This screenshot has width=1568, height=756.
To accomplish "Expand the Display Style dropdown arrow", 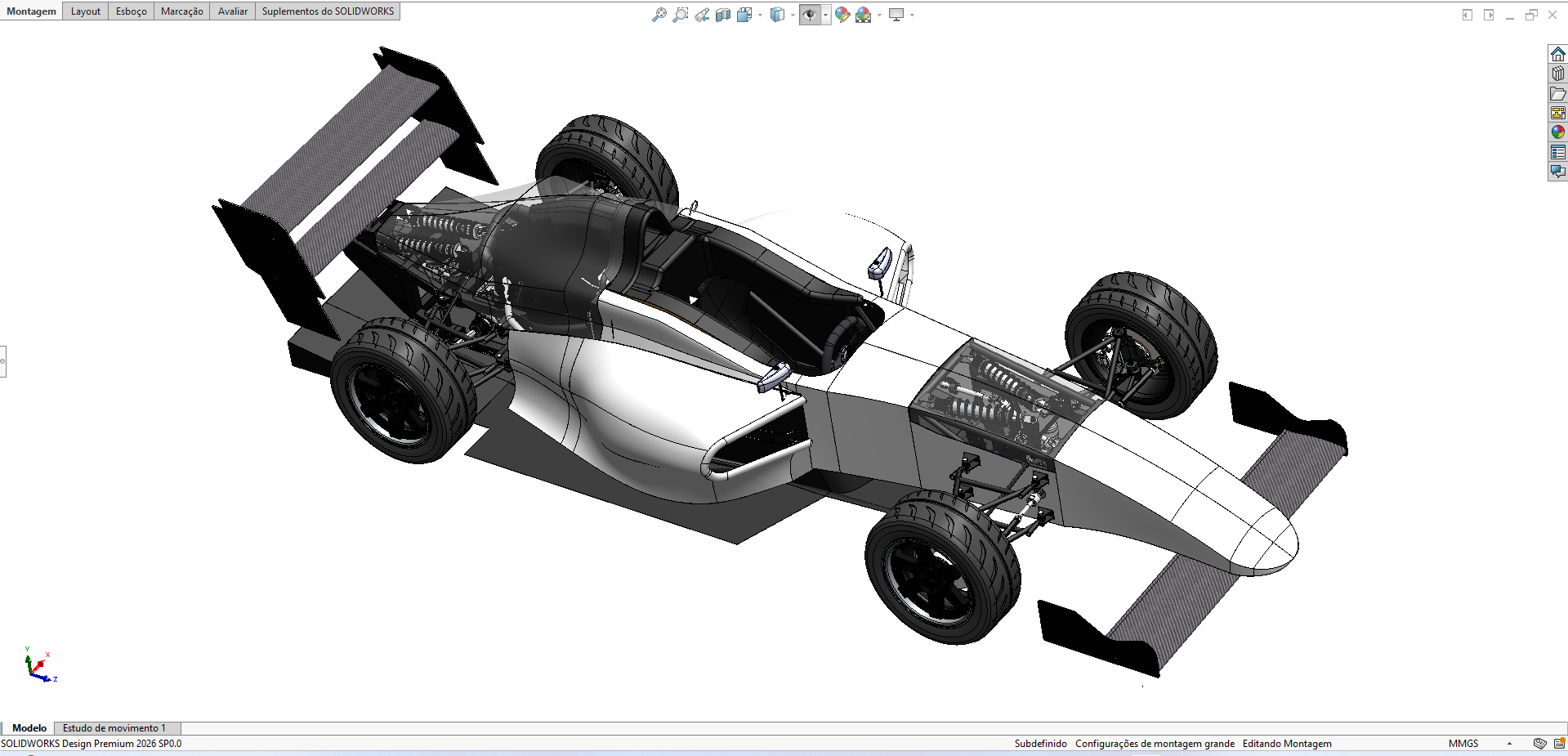I will (x=793, y=15).
